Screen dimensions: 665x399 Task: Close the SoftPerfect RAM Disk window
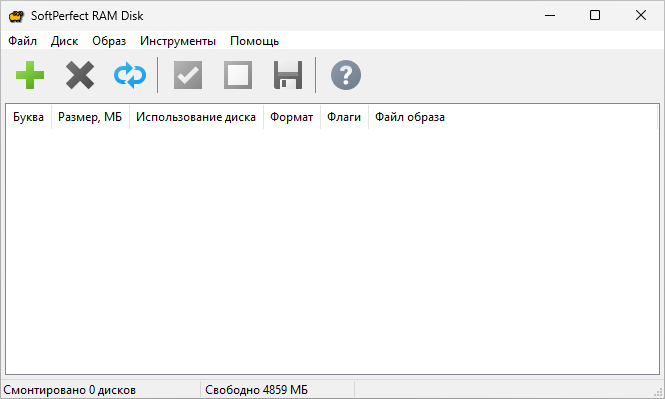click(x=641, y=16)
